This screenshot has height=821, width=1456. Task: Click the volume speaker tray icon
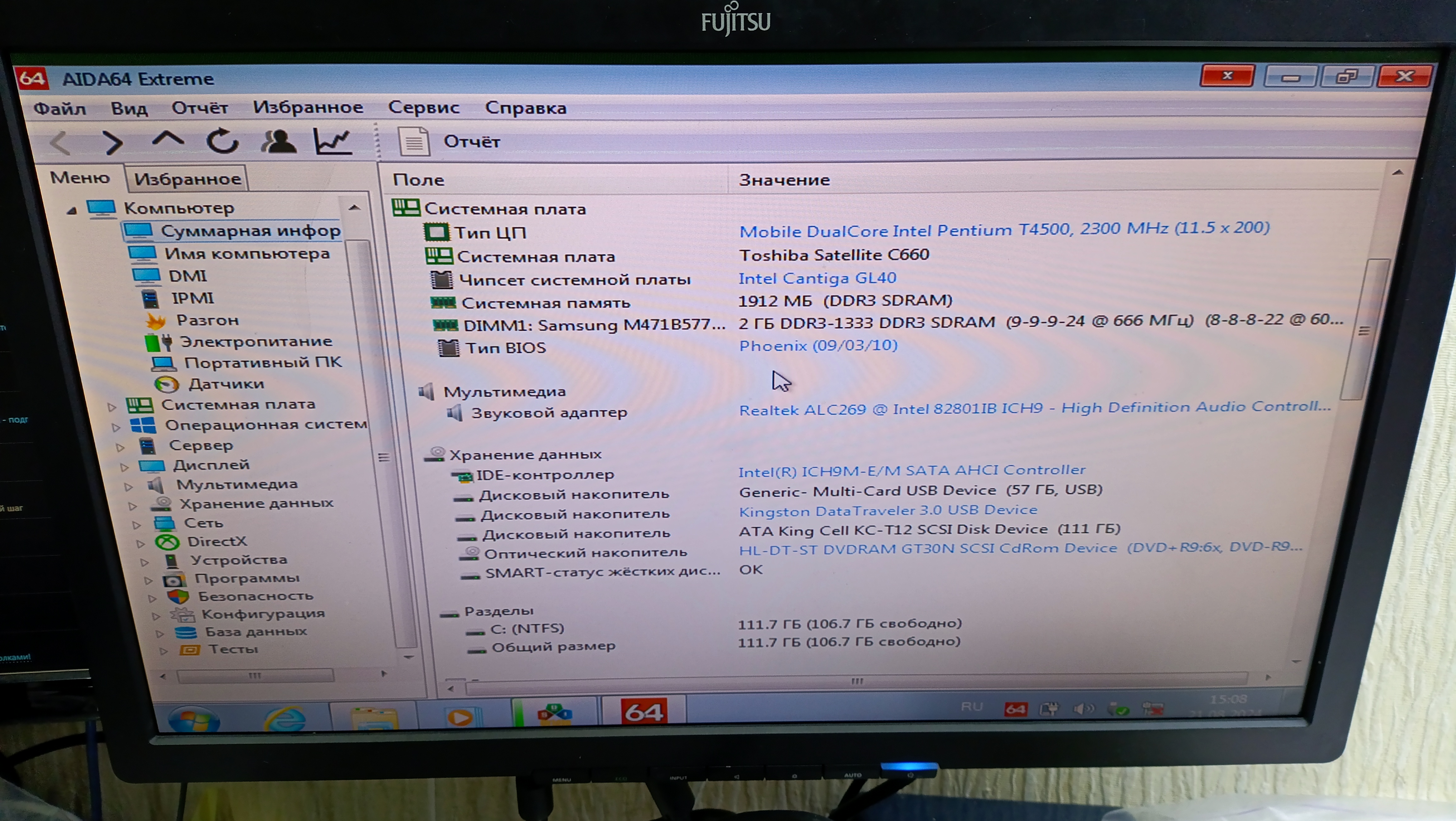click(1083, 709)
